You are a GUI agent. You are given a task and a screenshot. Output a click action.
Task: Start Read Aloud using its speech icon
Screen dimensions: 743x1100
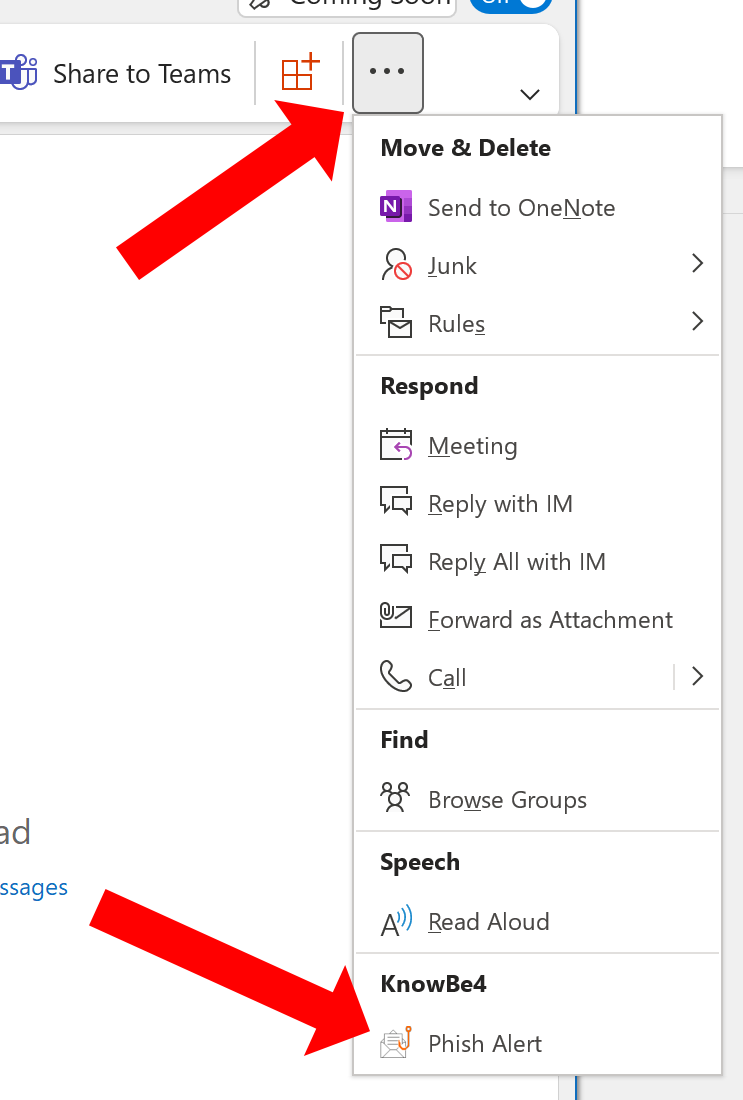(396, 919)
